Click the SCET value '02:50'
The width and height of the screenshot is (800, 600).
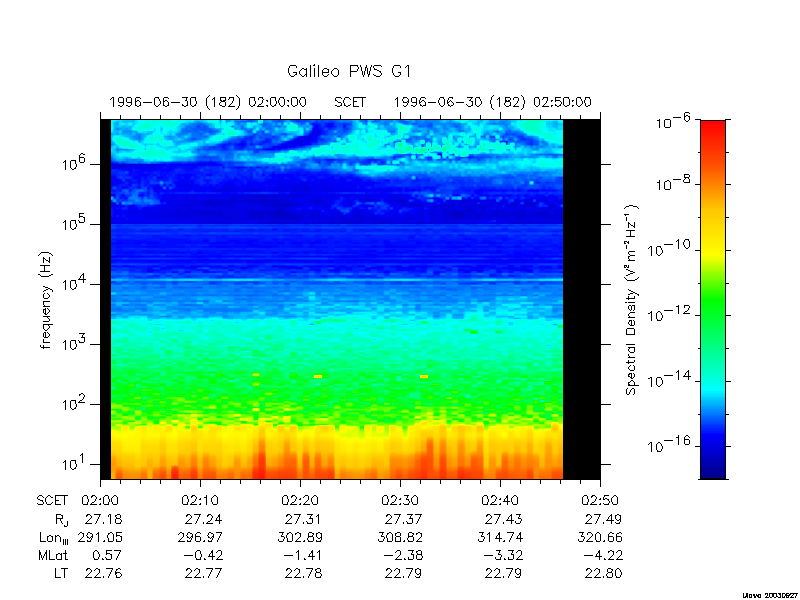pyautogui.click(x=601, y=501)
